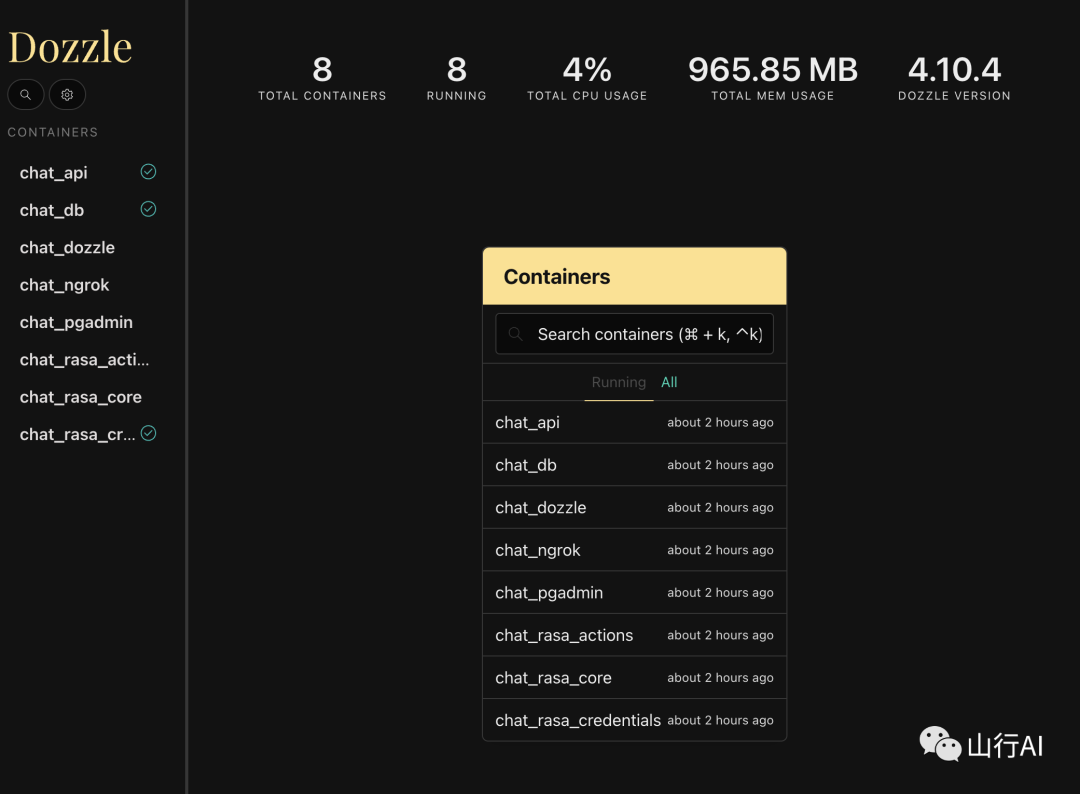Open the sidebar search button
Image resolution: width=1080 pixels, height=794 pixels.
point(25,94)
